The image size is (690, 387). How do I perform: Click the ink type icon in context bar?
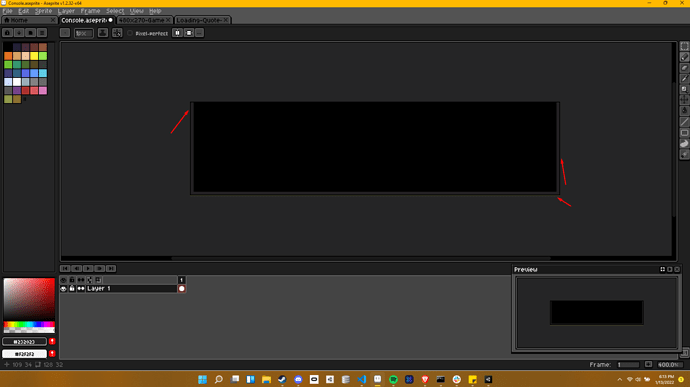tap(103, 33)
